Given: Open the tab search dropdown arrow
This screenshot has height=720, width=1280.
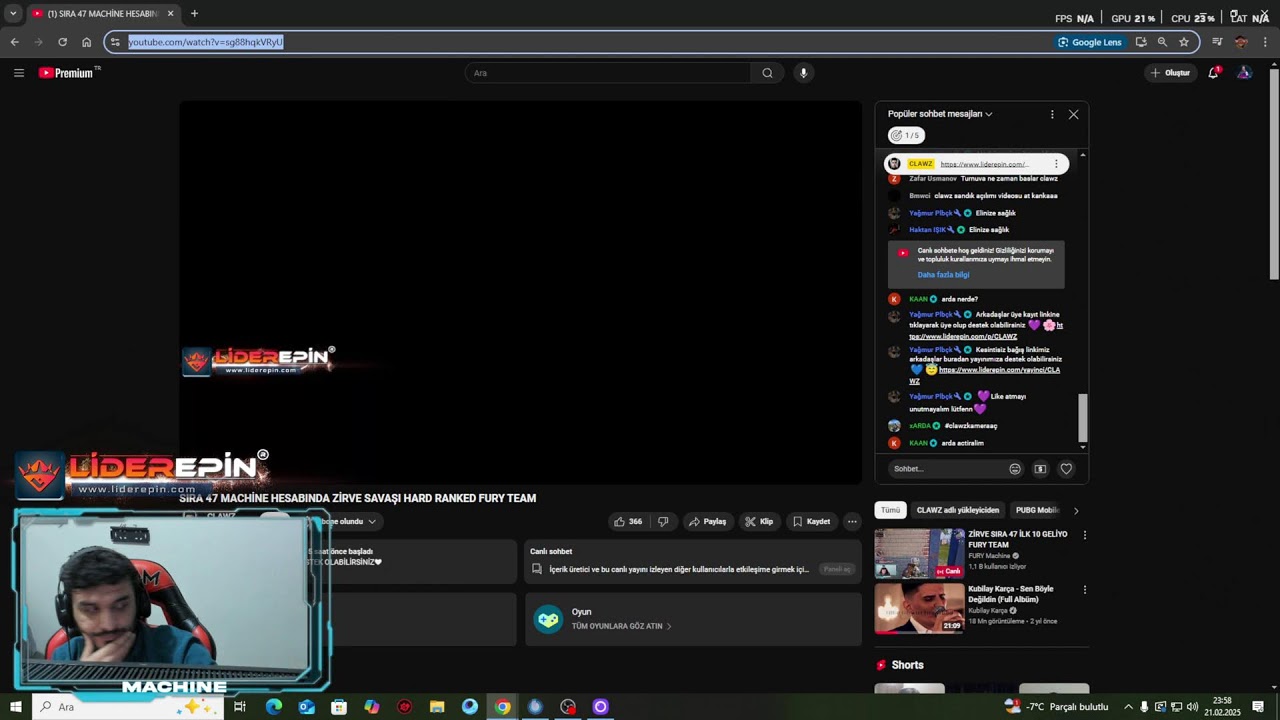Looking at the screenshot, I should (x=13, y=14).
